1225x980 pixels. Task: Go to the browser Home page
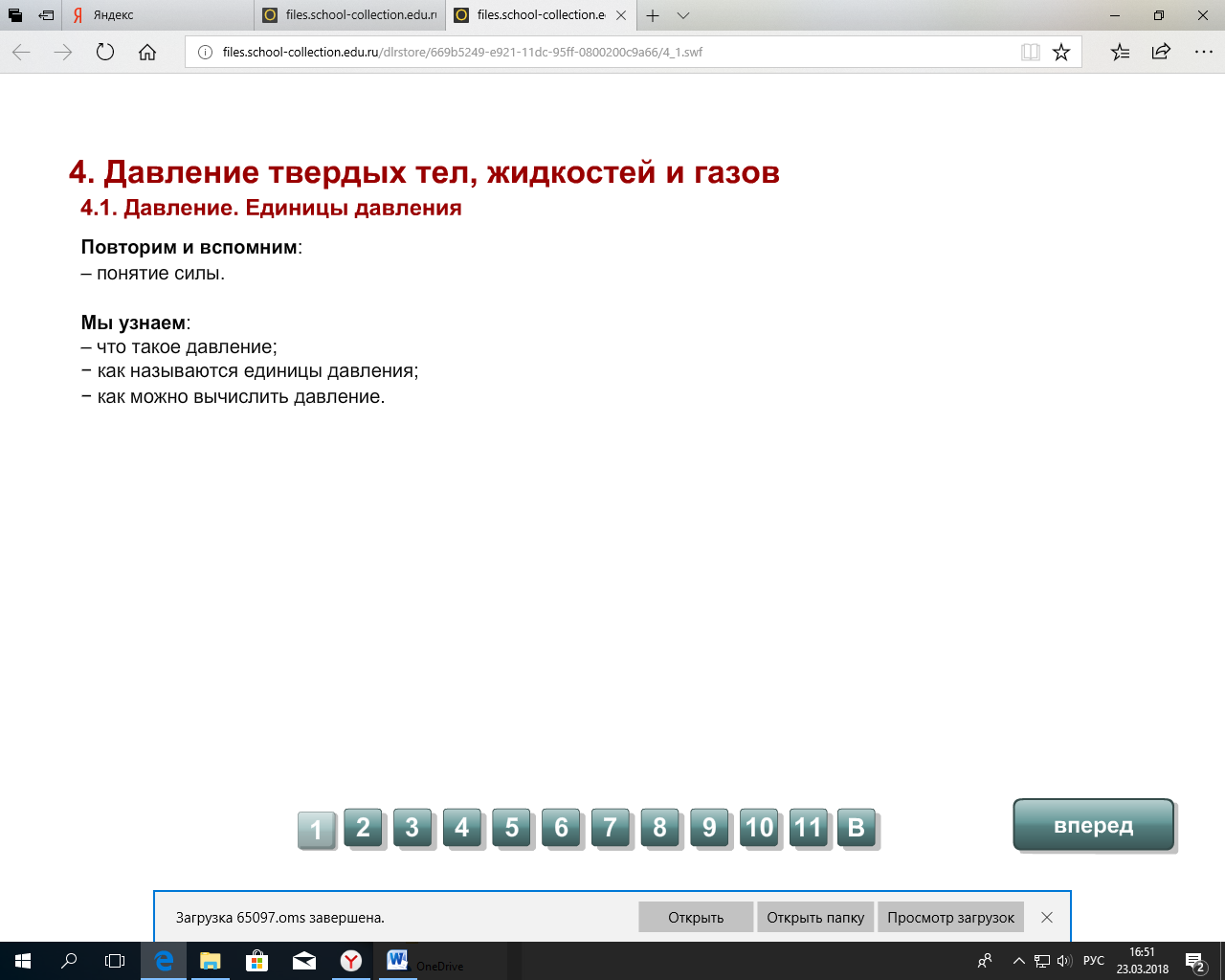pos(147,53)
